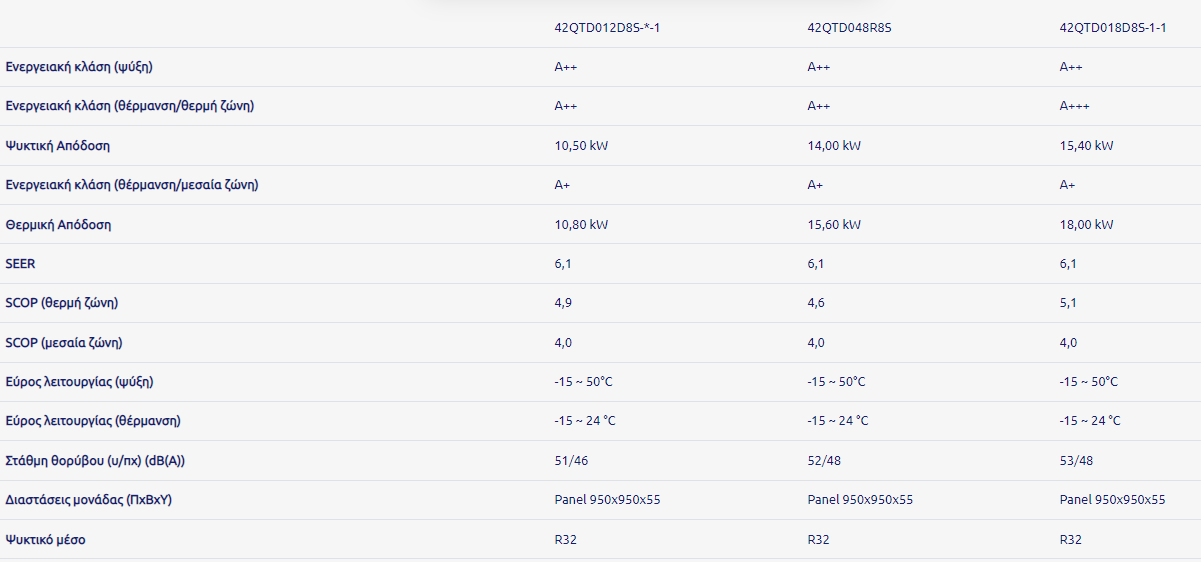1201x562 pixels.
Task: Click the SEER row label
Action: click(x=20, y=264)
